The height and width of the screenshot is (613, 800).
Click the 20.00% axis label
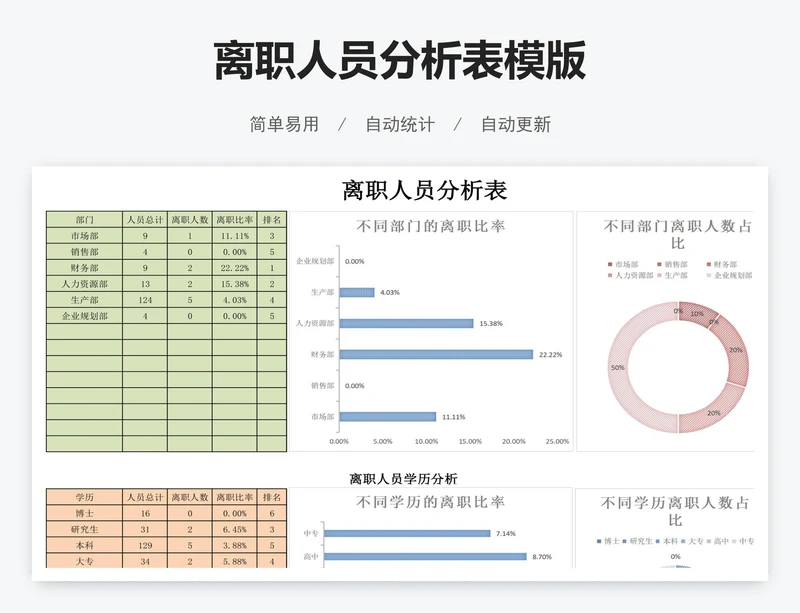pos(514,442)
